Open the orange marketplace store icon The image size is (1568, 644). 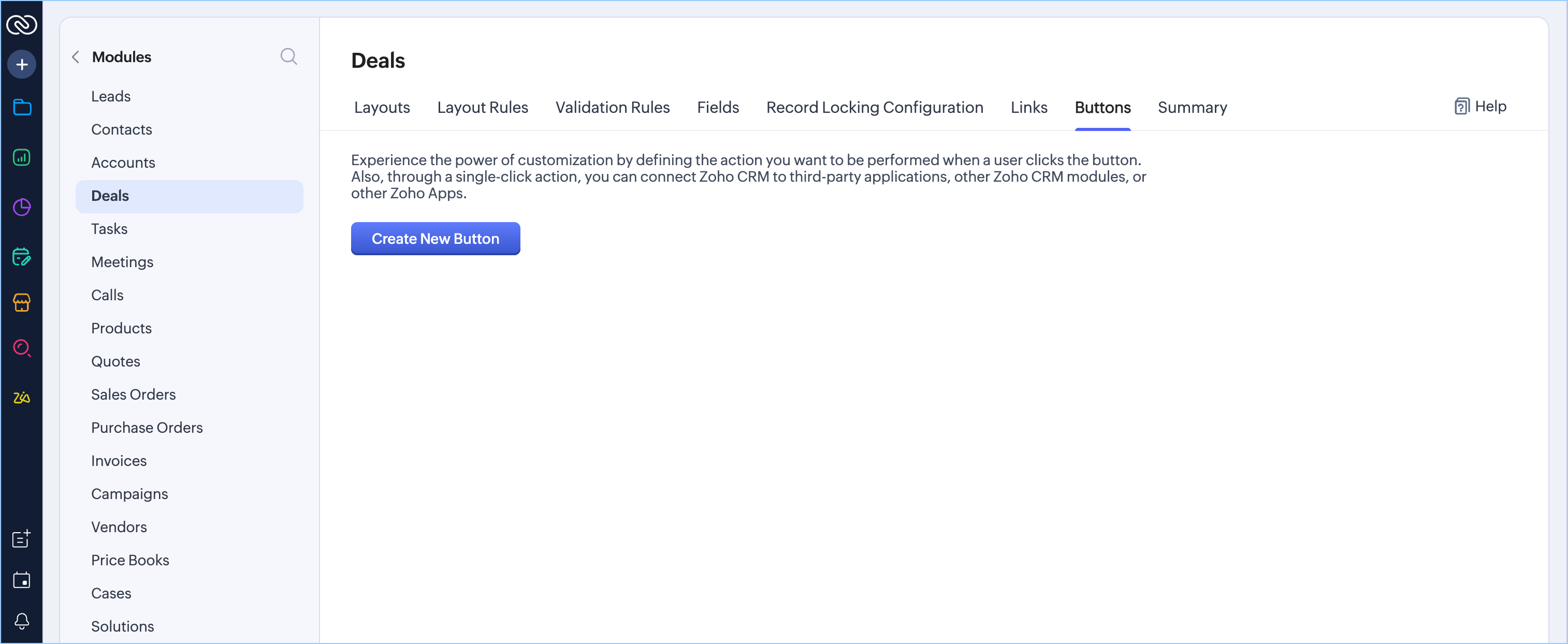pyautogui.click(x=22, y=302)
